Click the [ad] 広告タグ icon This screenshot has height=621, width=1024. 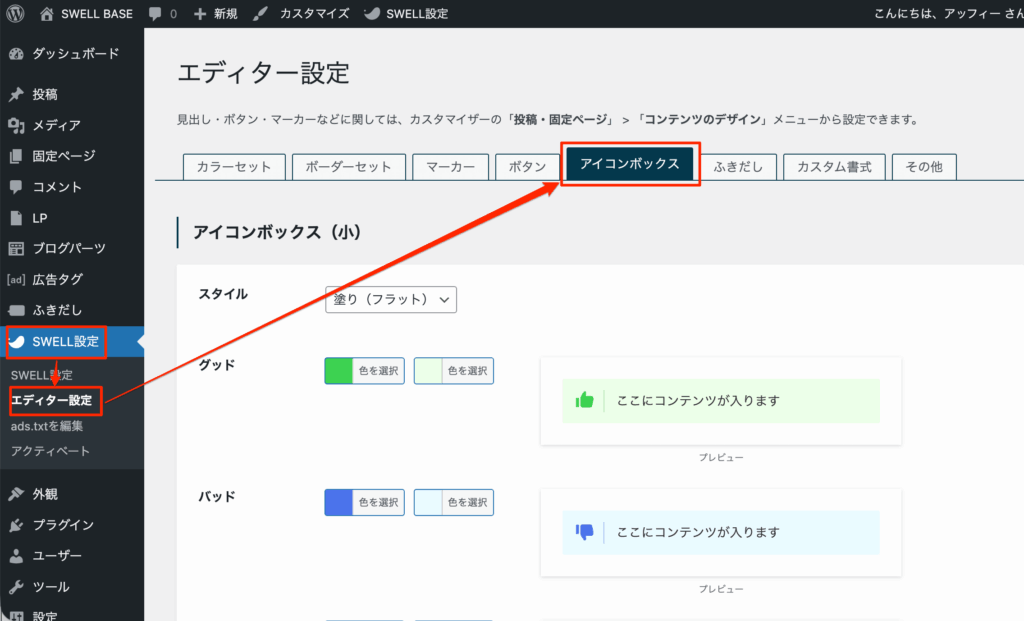18,279
